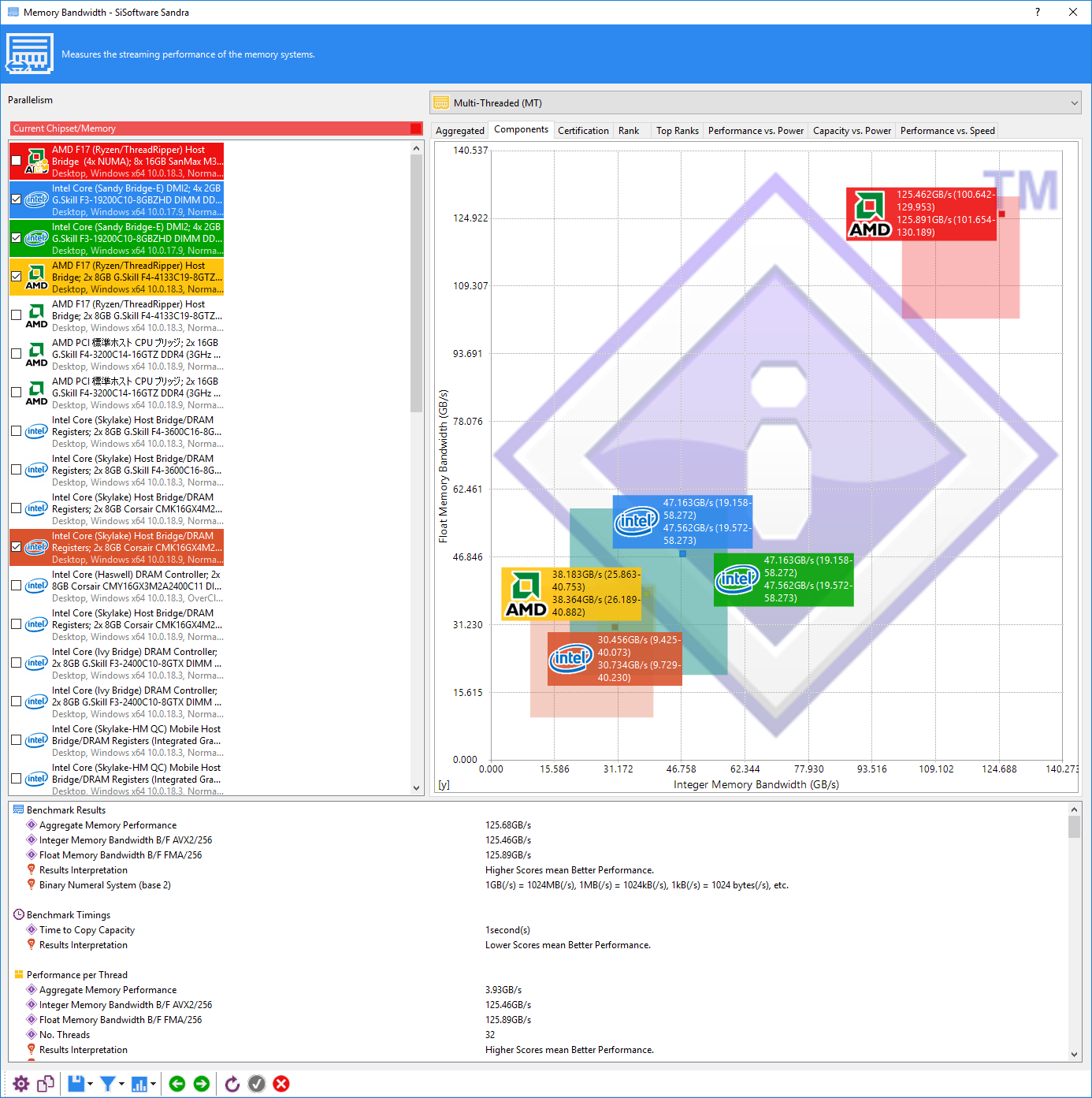Click the reference list vertical scrollbar thumb
The width and height of the screenshot is (1092, 1098).
point(417,284)
